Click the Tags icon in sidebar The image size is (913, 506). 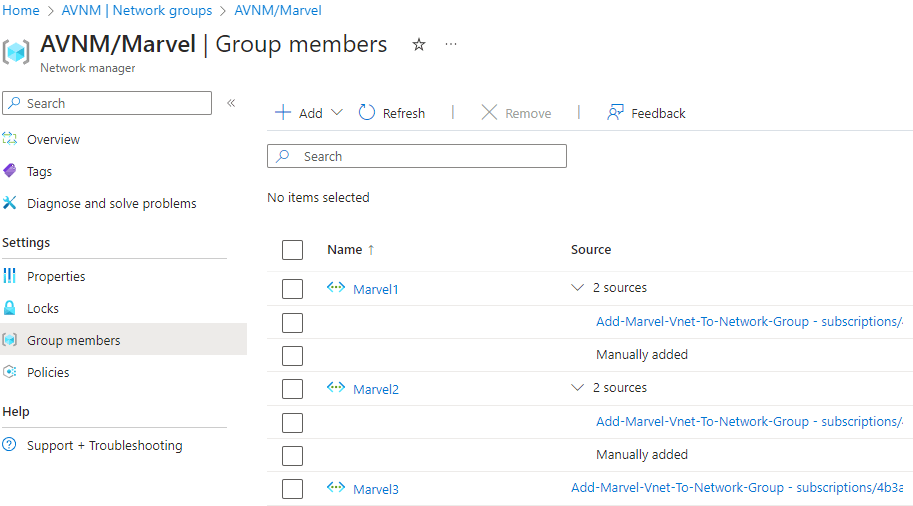coord(10,171)
